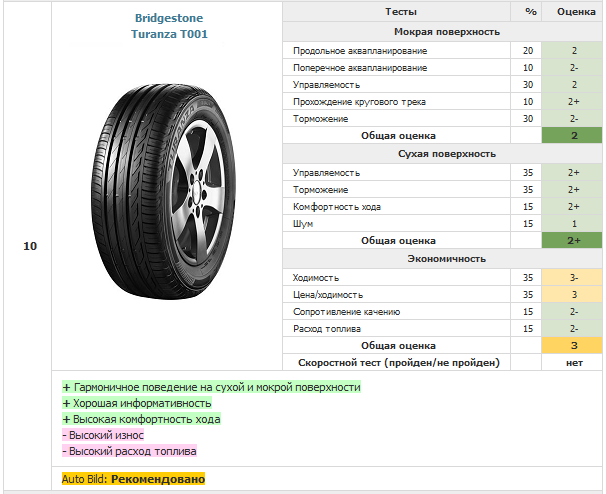The image size is (606, 494).
Task: Click the dark green wet surface overall score 2
Action: (572, 135)
